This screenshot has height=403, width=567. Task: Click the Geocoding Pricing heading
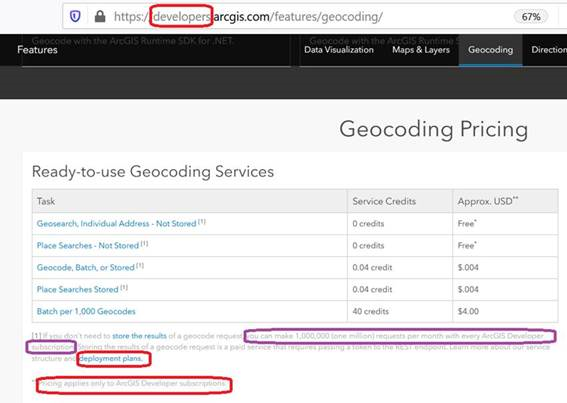[434, 129]
